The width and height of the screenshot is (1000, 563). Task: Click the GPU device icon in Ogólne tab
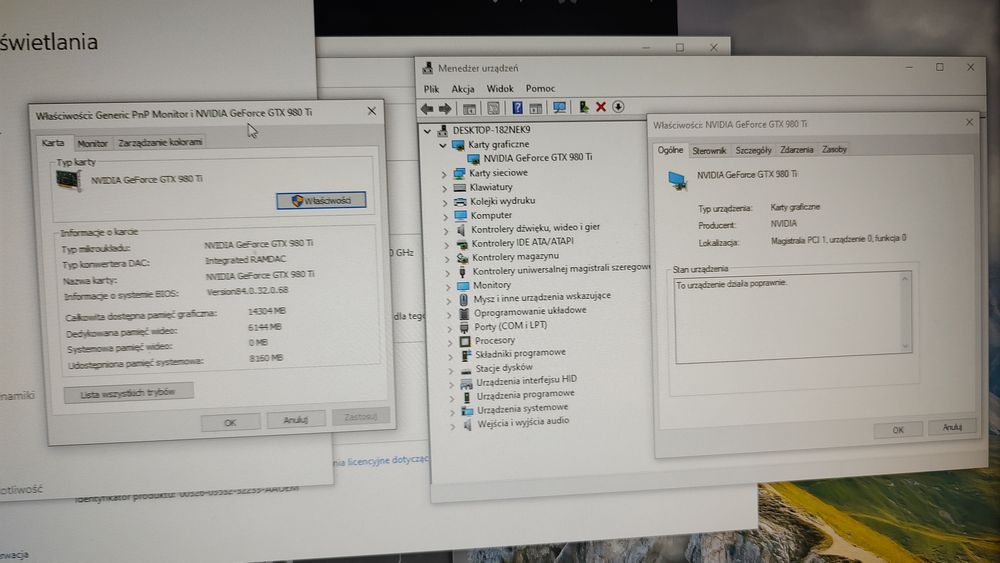[x=677, y=180]
